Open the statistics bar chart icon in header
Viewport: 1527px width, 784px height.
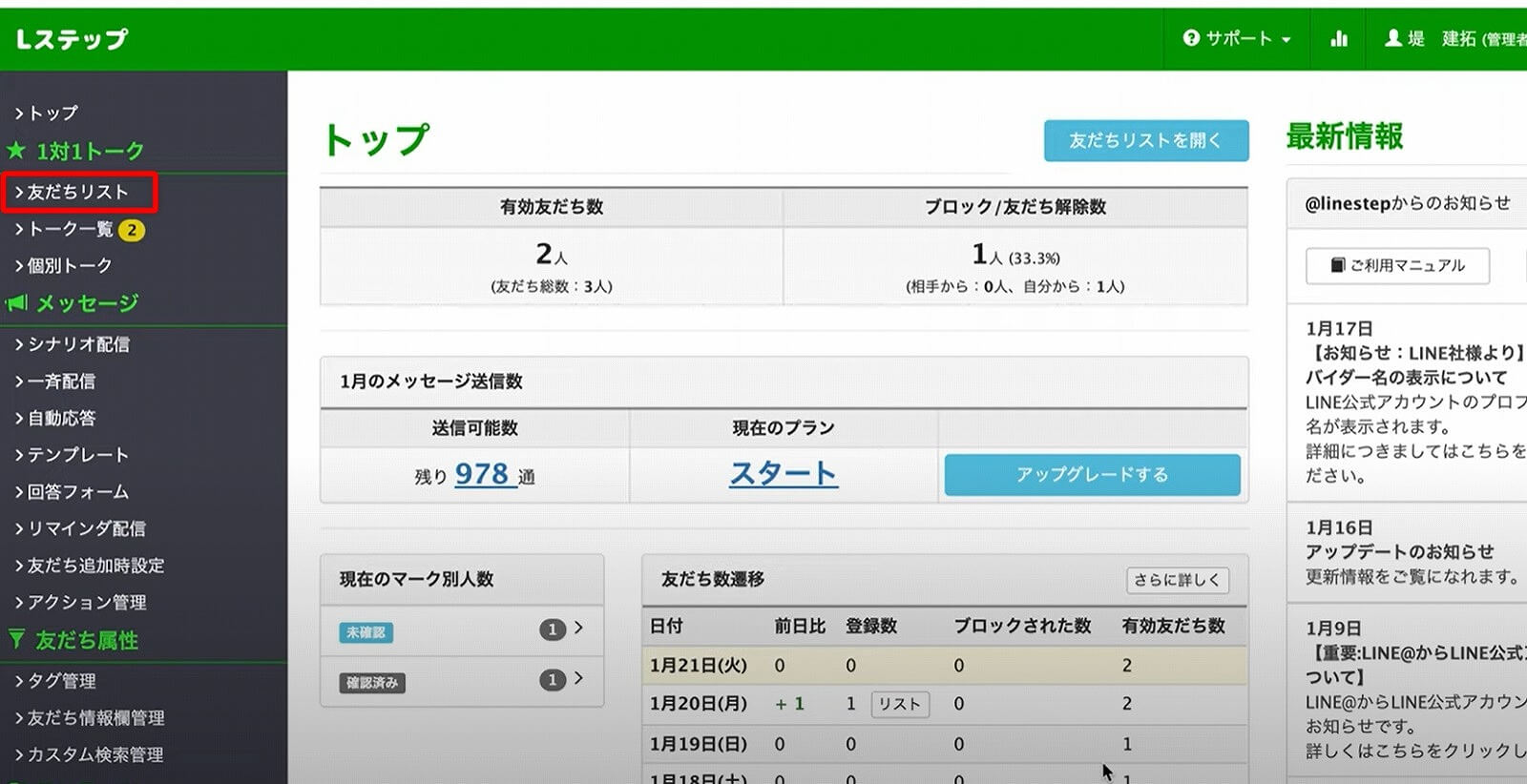(1339, 38)
